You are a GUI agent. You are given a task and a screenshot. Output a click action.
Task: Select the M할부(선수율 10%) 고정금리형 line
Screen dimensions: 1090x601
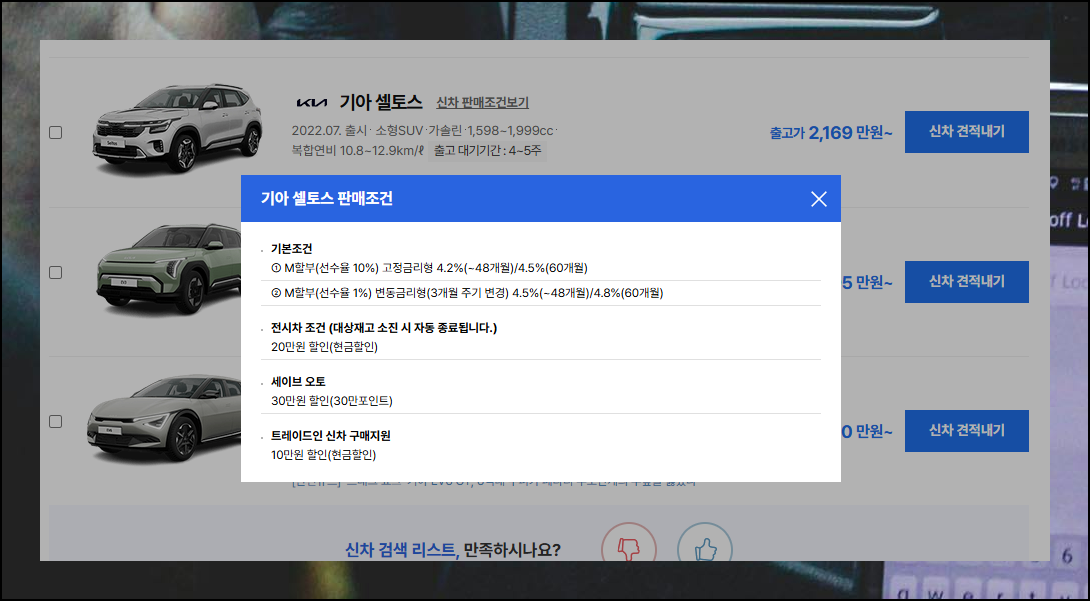(429, 268)
